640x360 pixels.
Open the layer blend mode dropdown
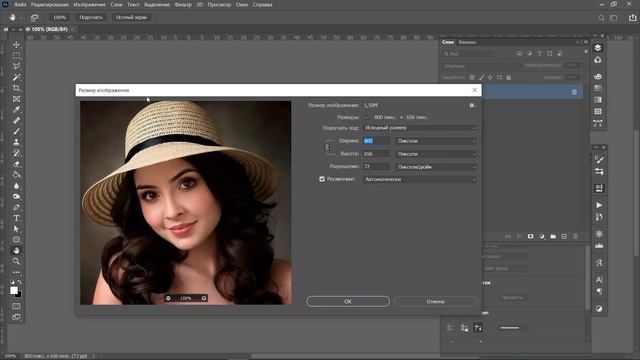(x=481, y=66)
